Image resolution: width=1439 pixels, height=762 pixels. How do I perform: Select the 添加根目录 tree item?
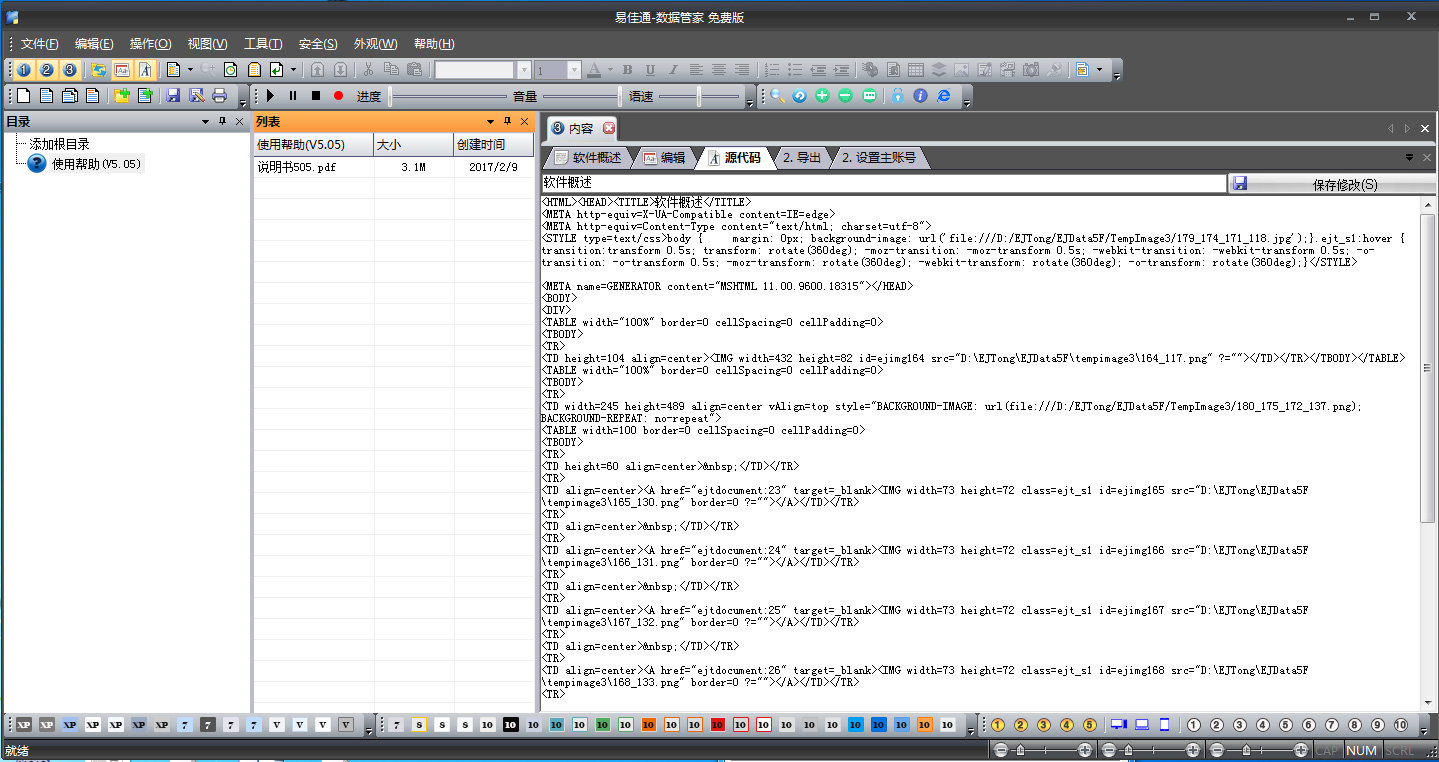point(59,144)
